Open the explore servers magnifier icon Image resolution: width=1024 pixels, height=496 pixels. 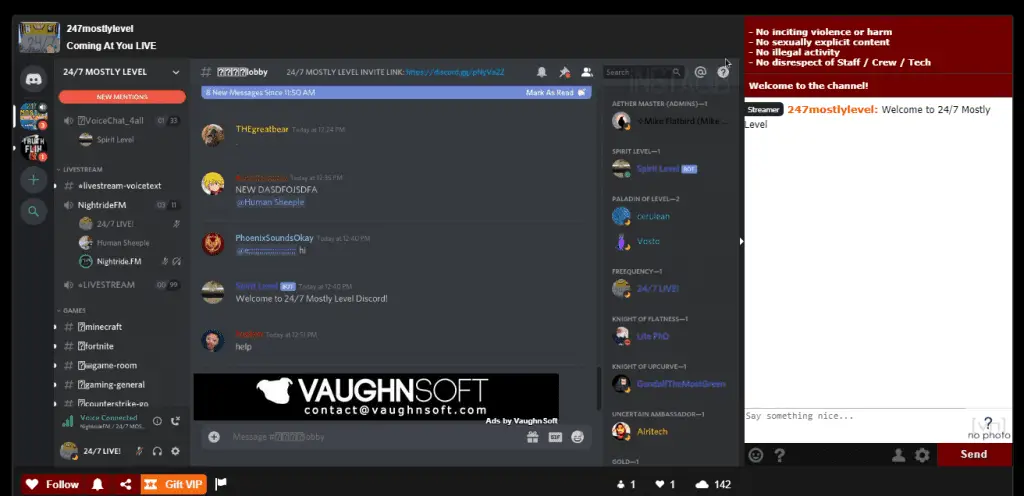(33, 211)
